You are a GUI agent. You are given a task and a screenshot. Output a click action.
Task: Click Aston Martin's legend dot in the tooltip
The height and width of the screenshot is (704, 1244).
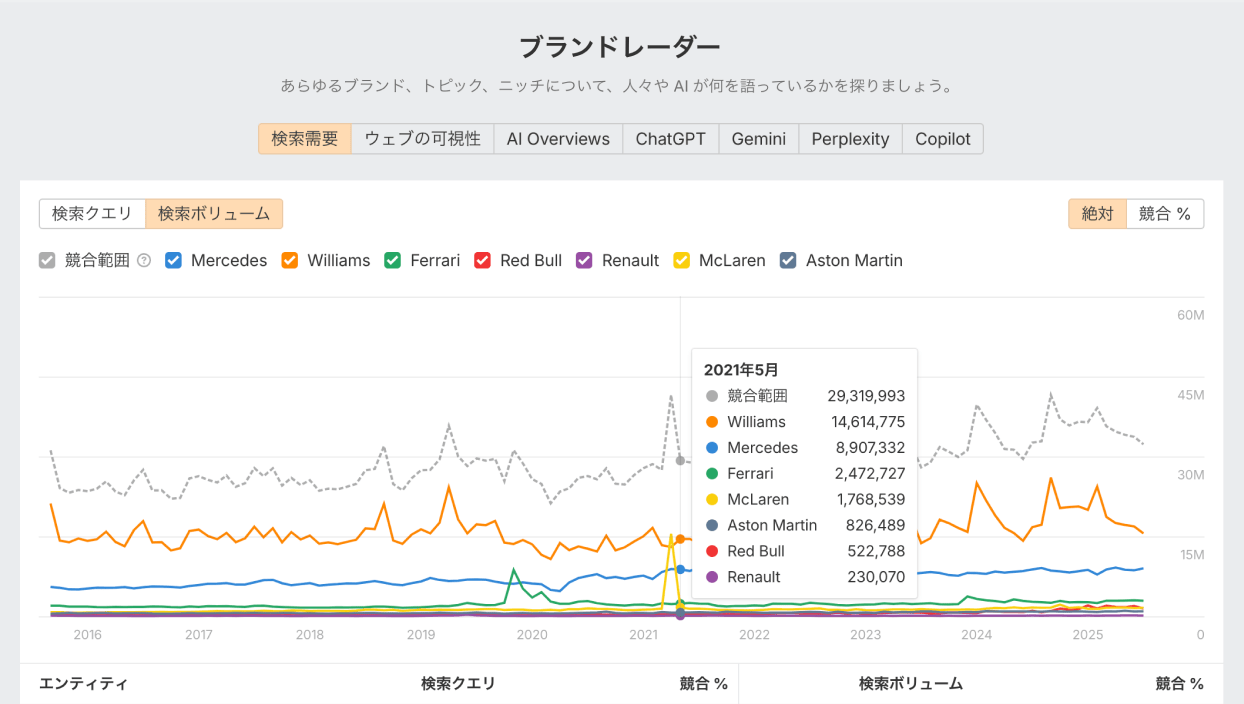pyautogui.click(x=711, y=525)
